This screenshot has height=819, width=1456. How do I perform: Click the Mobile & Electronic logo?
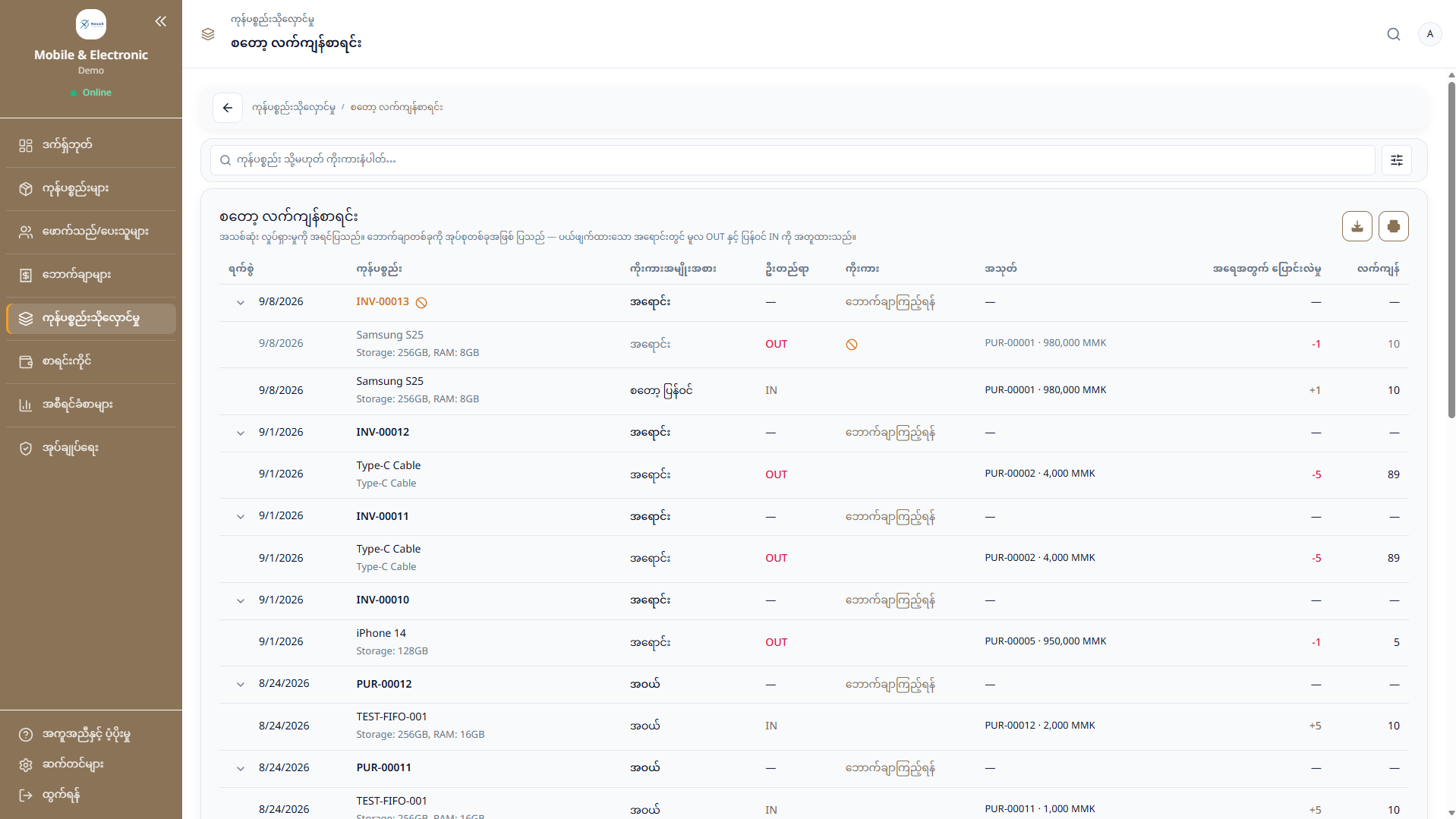point(91,24)
